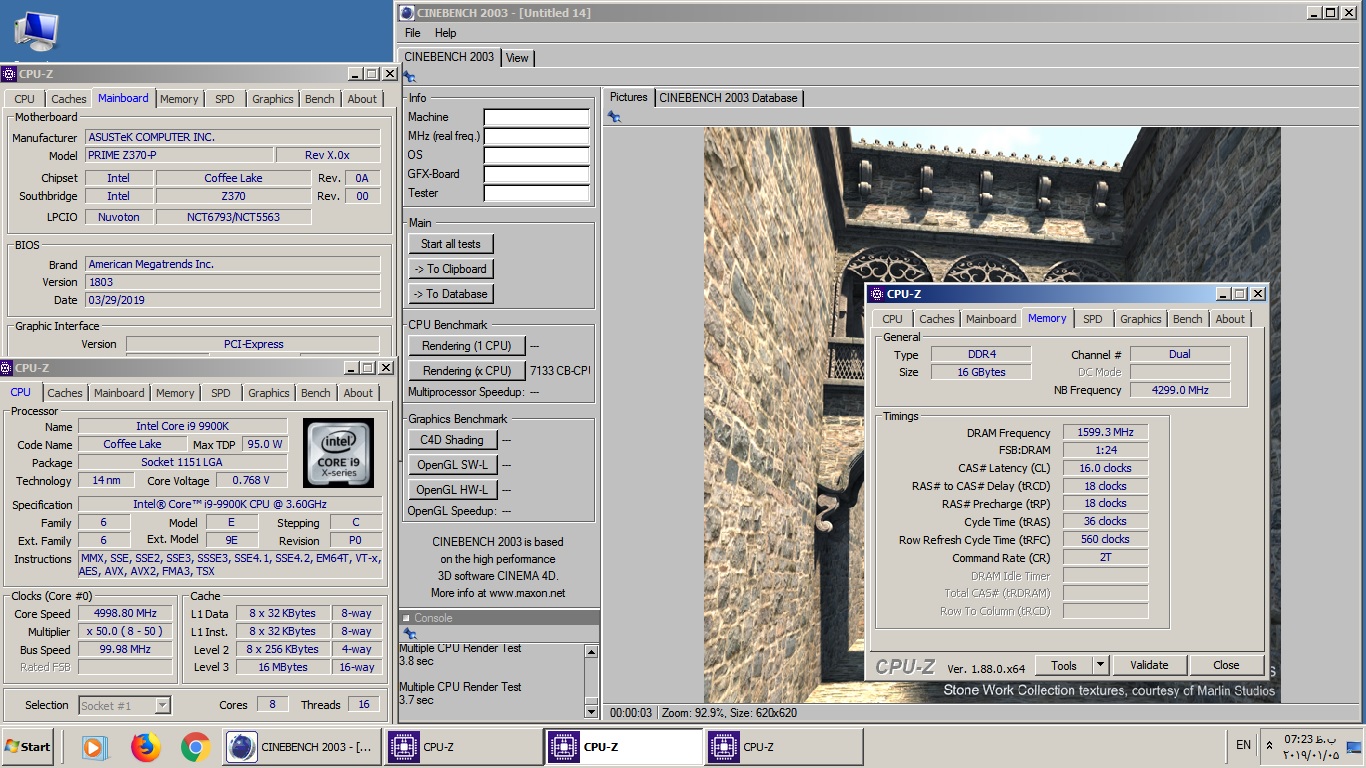The width and height of the screenshot is (1366, 768).
Task: Click the 7133 CB-CPU score text
Action: [560, 371]
